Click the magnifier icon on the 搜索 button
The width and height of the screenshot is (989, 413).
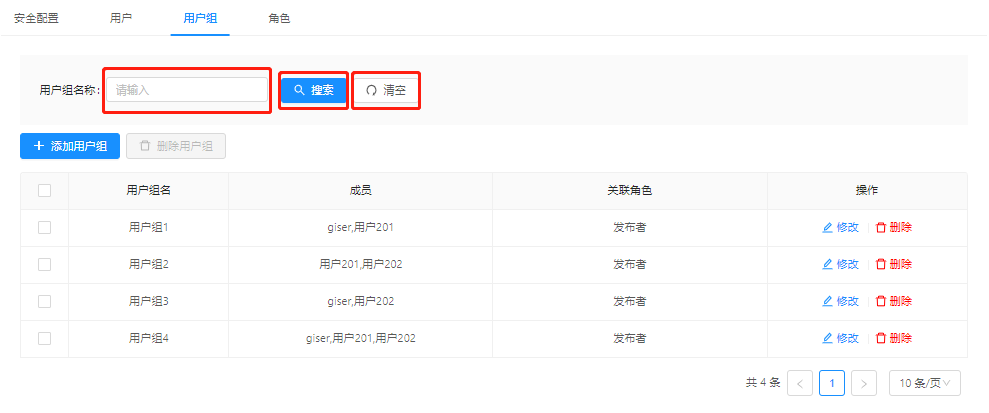[x=299, y=90]
